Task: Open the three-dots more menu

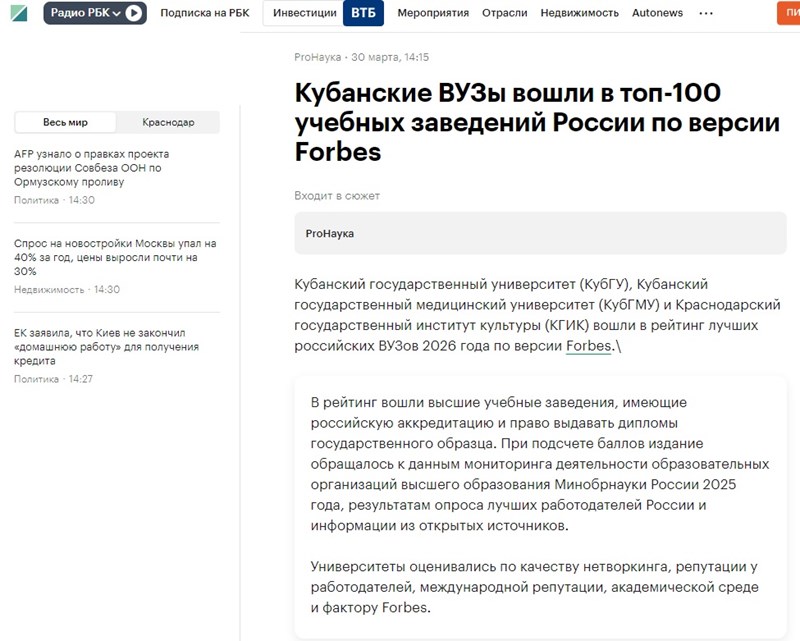Action: click(x=706, y=13)
